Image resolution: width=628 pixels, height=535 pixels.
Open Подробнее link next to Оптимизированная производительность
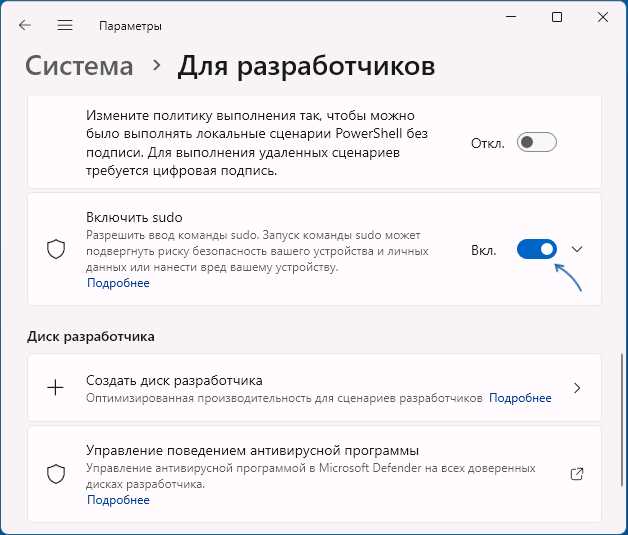coord(520,398)
